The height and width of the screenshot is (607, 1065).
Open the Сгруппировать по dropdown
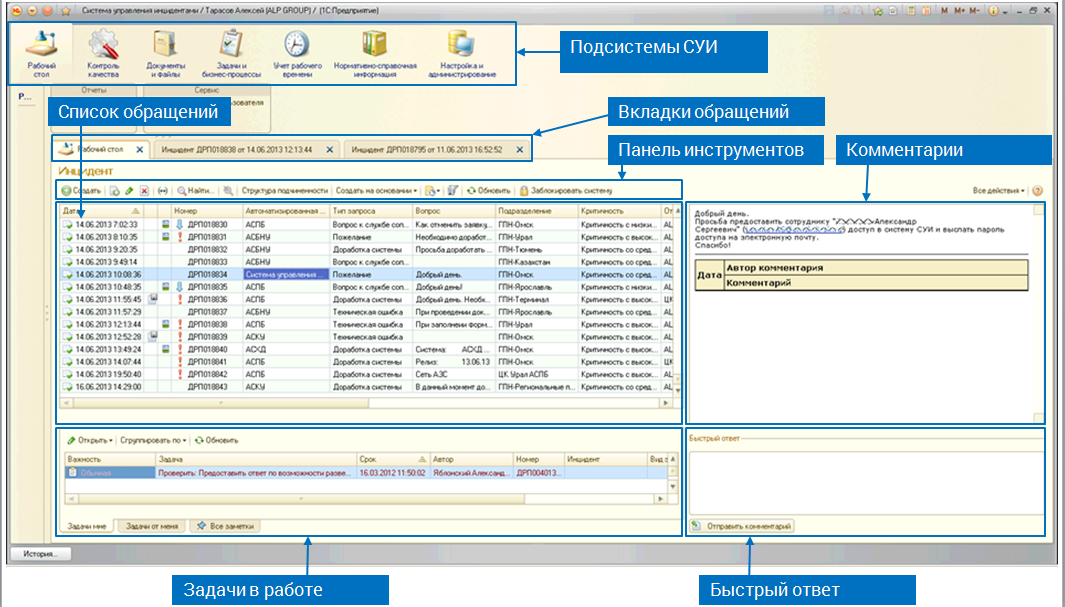pos(153,440)
